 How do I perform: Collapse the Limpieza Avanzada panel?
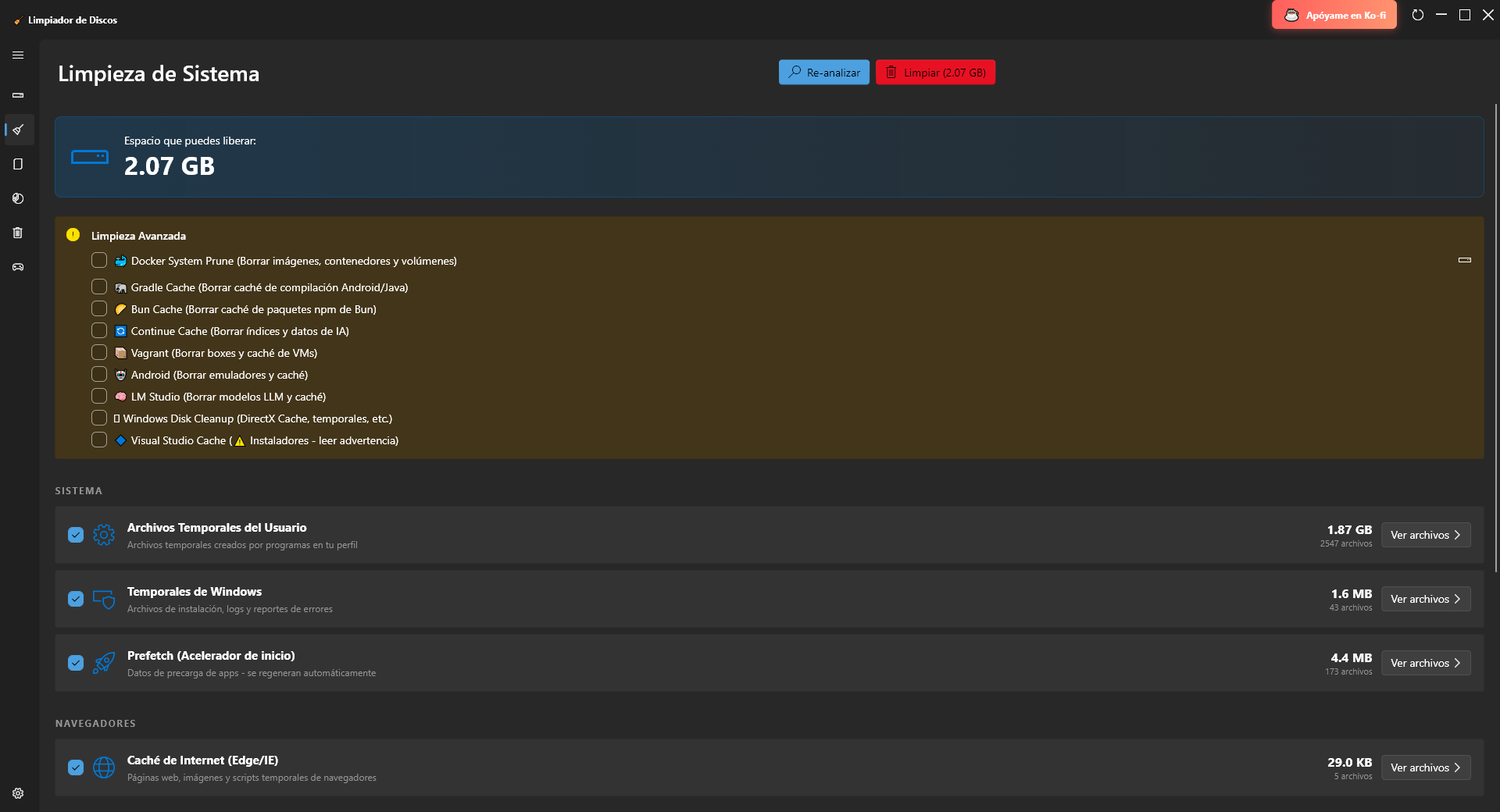pyautogui.click(x=1464, y=260)
